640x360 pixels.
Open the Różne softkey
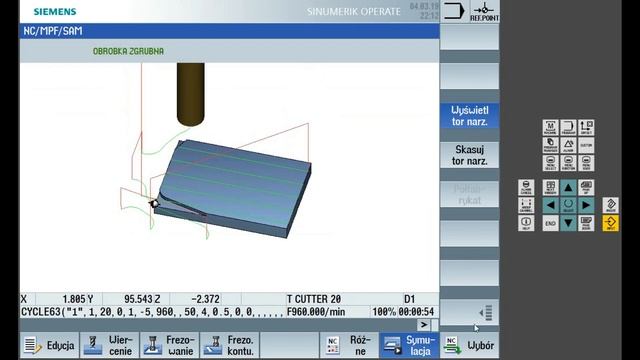click(349, 345)
